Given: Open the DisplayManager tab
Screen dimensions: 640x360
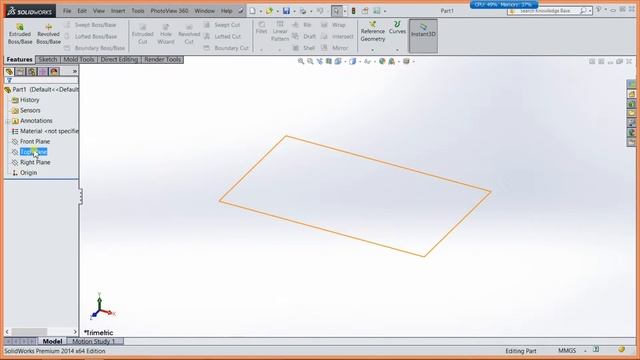Looking at the screenshot, I should point(54,71).
